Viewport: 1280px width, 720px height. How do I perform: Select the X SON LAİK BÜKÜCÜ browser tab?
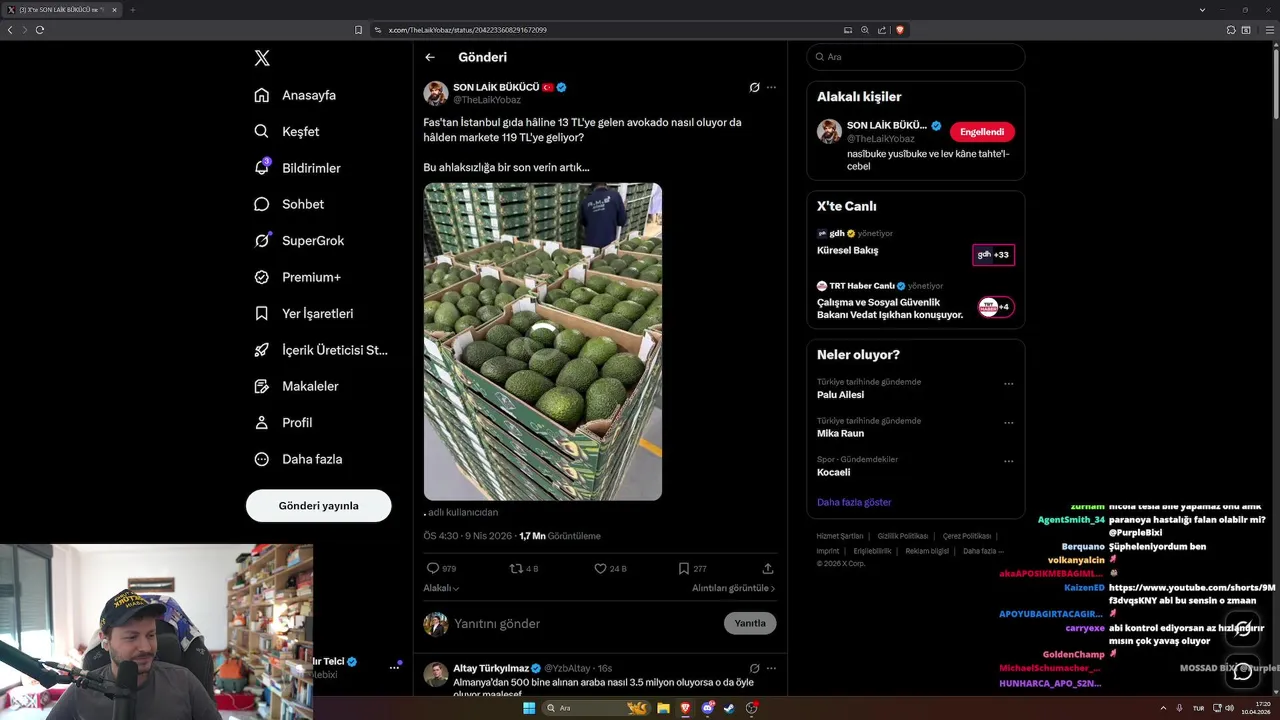point(62,10)
